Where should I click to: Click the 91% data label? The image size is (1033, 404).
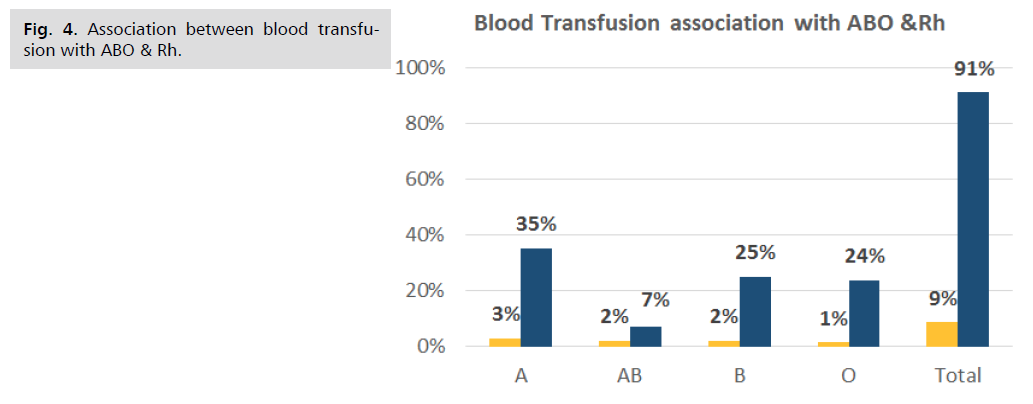pyautogui.click(x=973, y=70)
